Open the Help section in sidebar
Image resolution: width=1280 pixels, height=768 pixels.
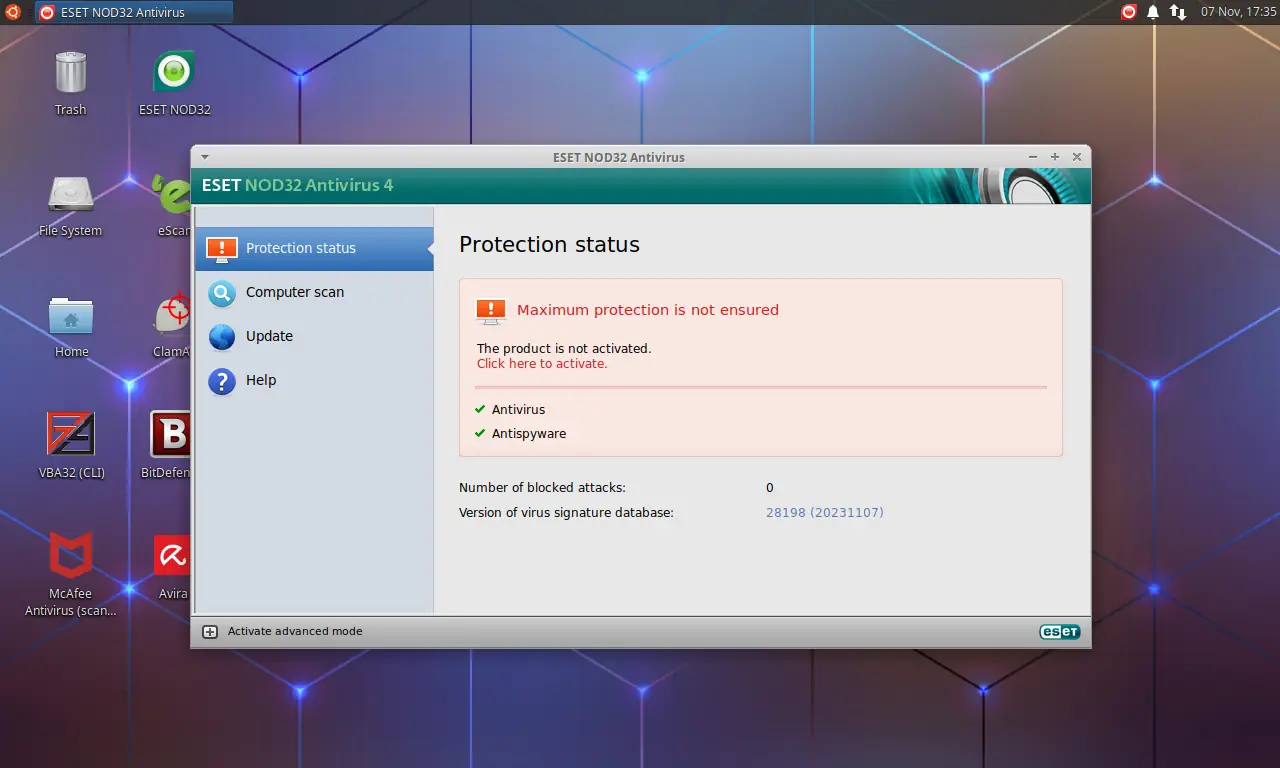click(314, 380)
